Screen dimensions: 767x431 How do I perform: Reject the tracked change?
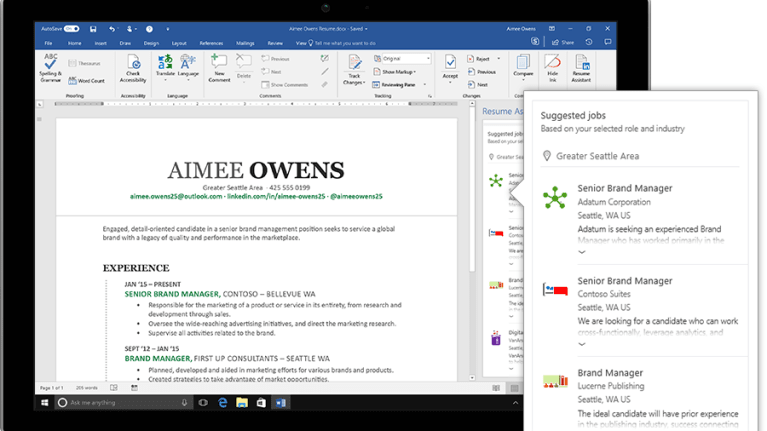point(478,59)
